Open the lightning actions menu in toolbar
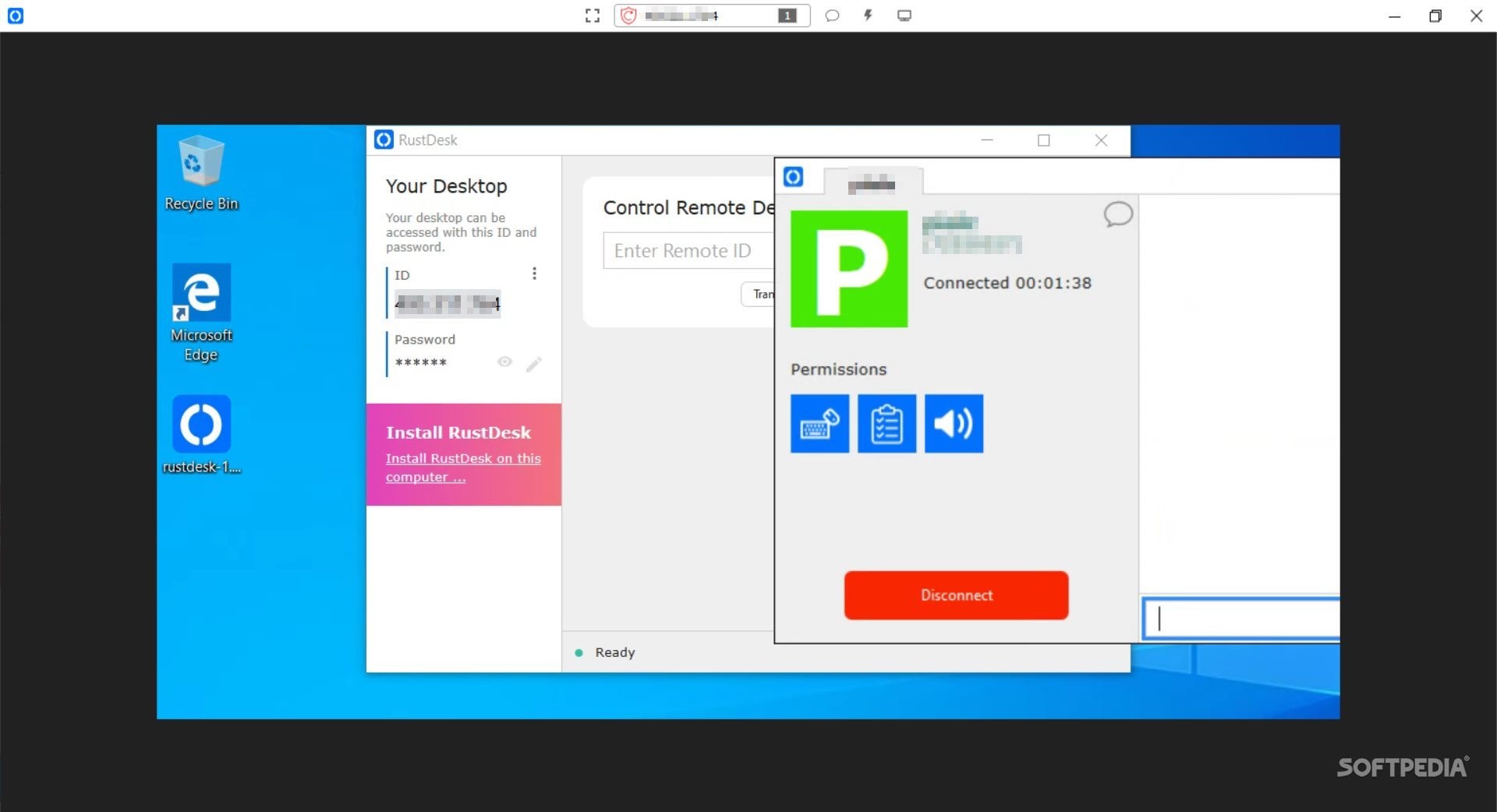1497x812 pixels. (x=868, y=16)
